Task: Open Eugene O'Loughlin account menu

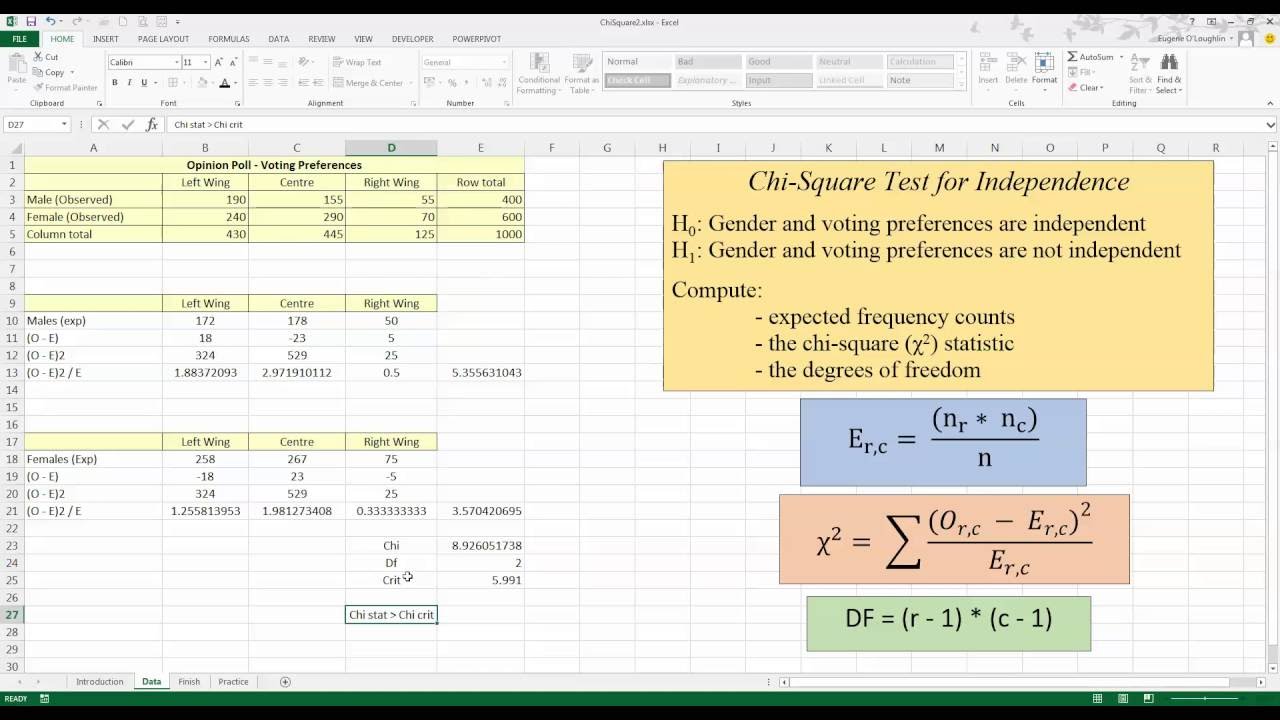Action: coord(1196,39)
